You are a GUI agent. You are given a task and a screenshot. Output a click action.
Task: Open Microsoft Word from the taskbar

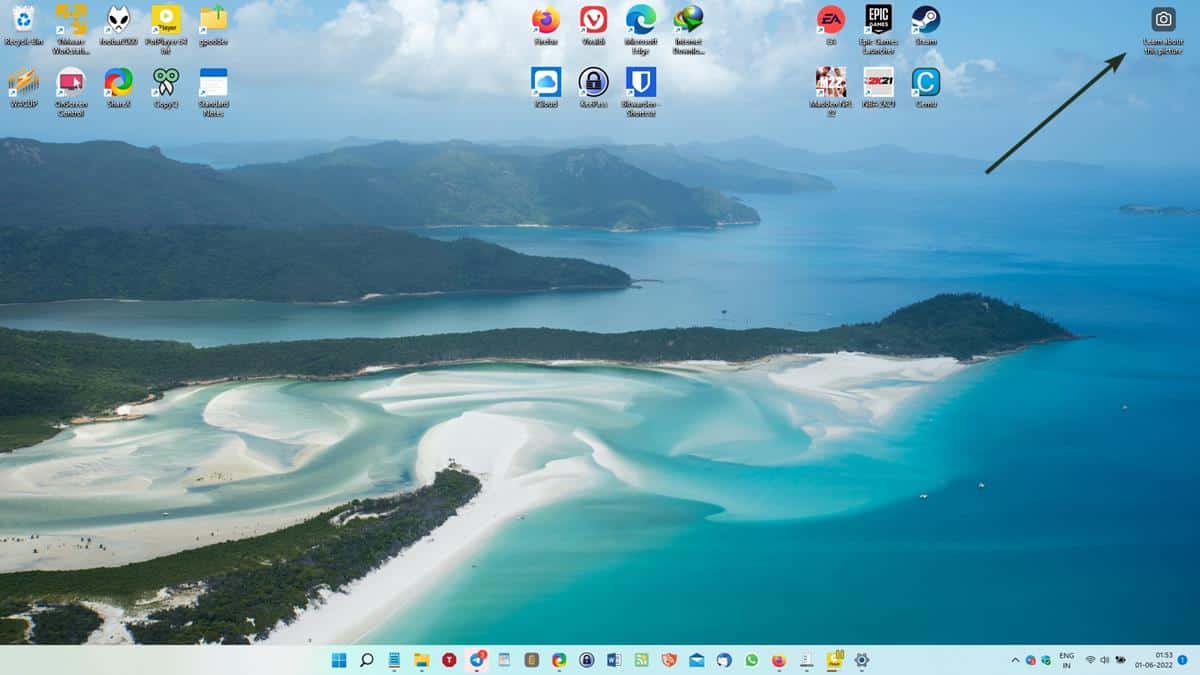[614, 660]
